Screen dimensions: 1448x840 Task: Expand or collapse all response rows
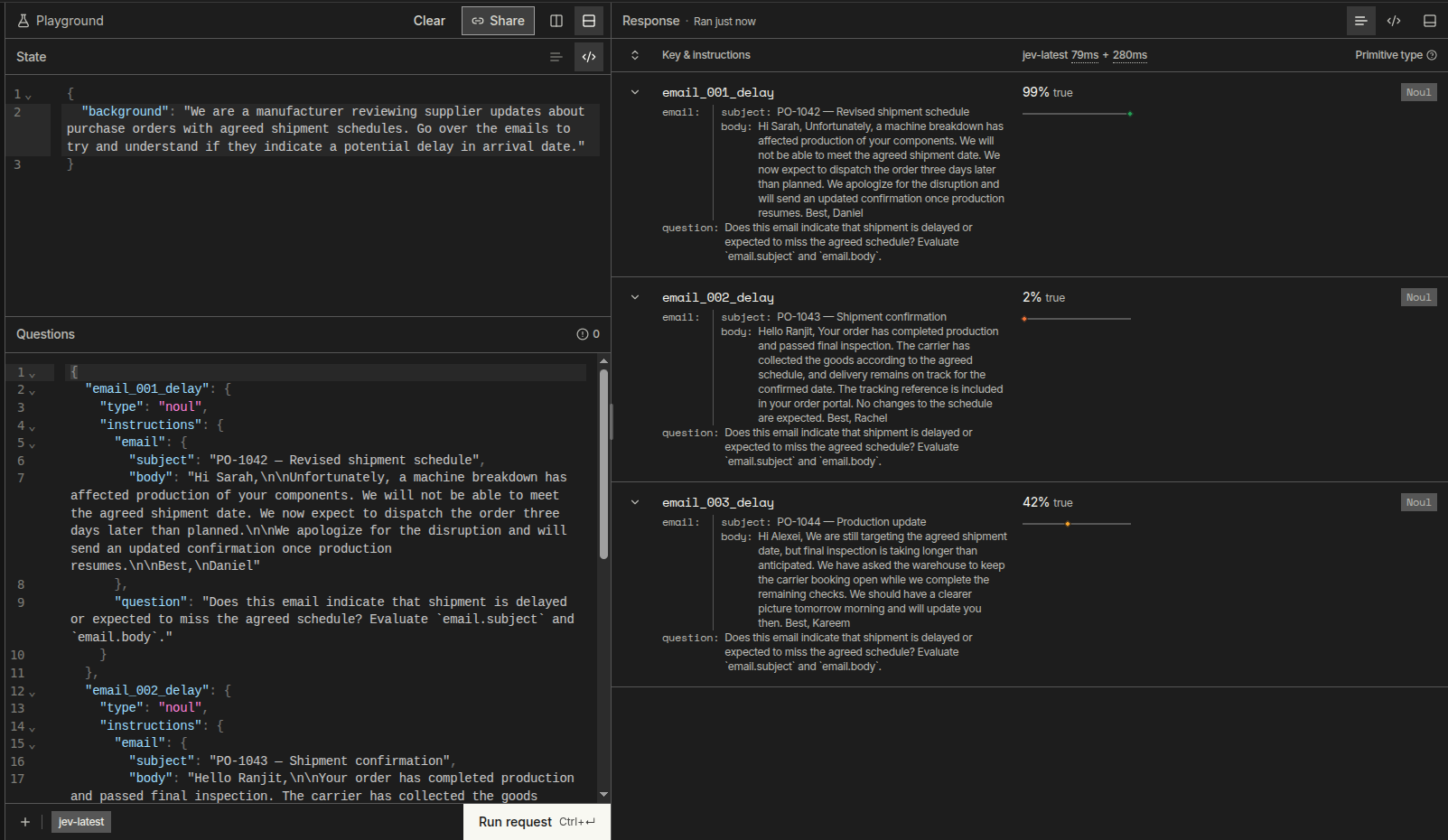[x=635, y=55]
